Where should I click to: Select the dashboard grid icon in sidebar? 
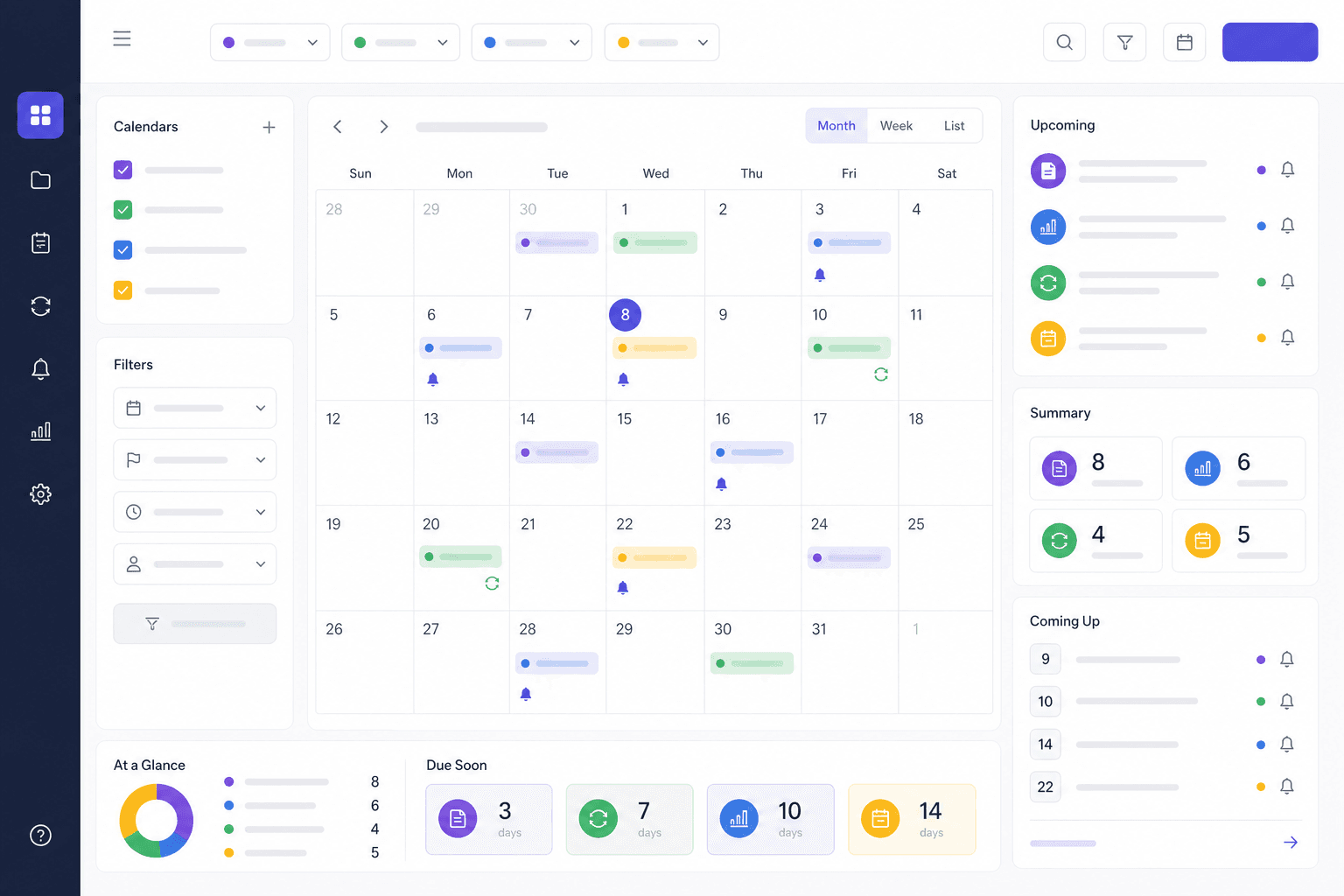[40, 115]
